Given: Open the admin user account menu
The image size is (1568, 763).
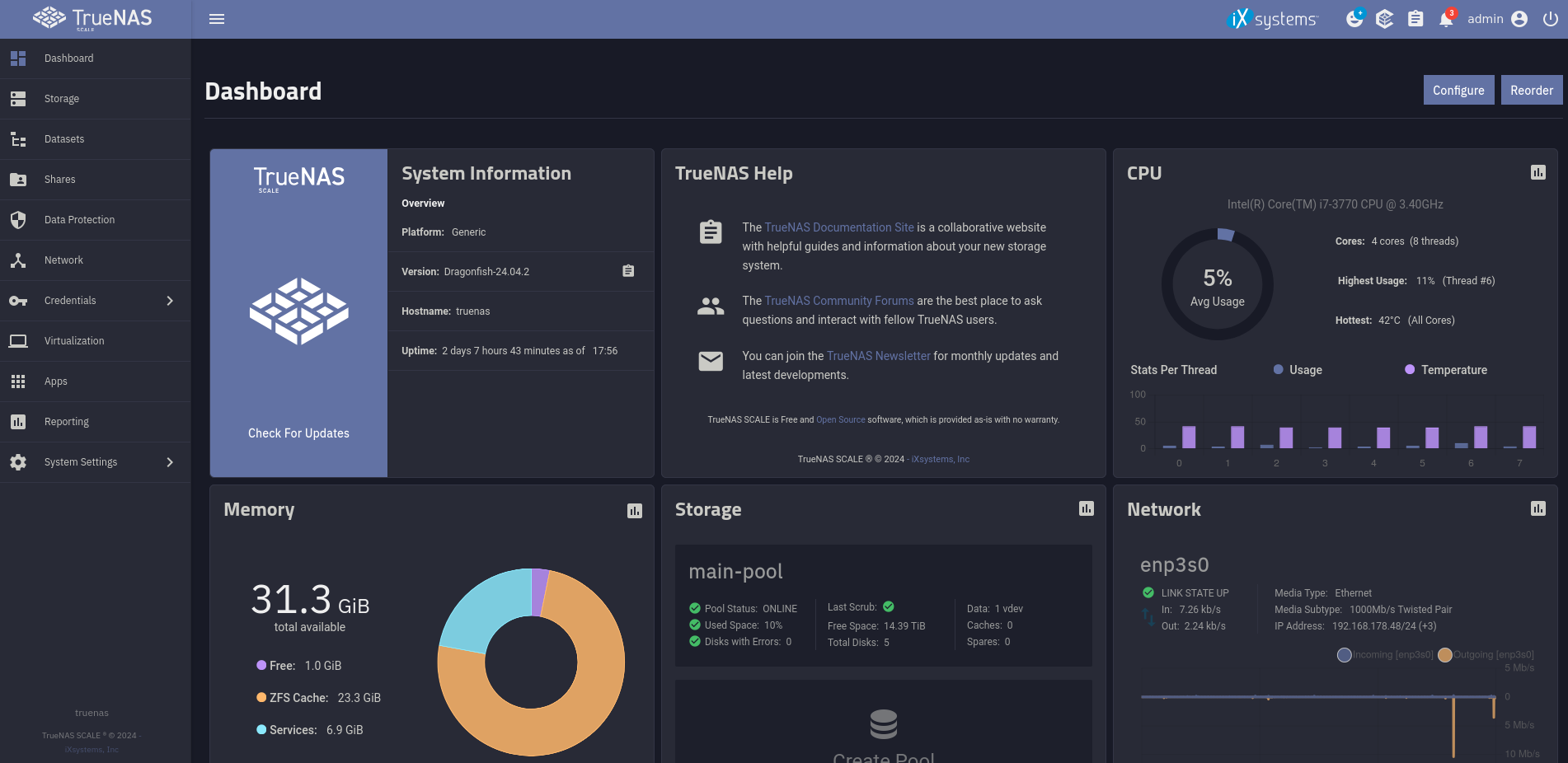Looking at the screenshot, I should (1498, 19).
